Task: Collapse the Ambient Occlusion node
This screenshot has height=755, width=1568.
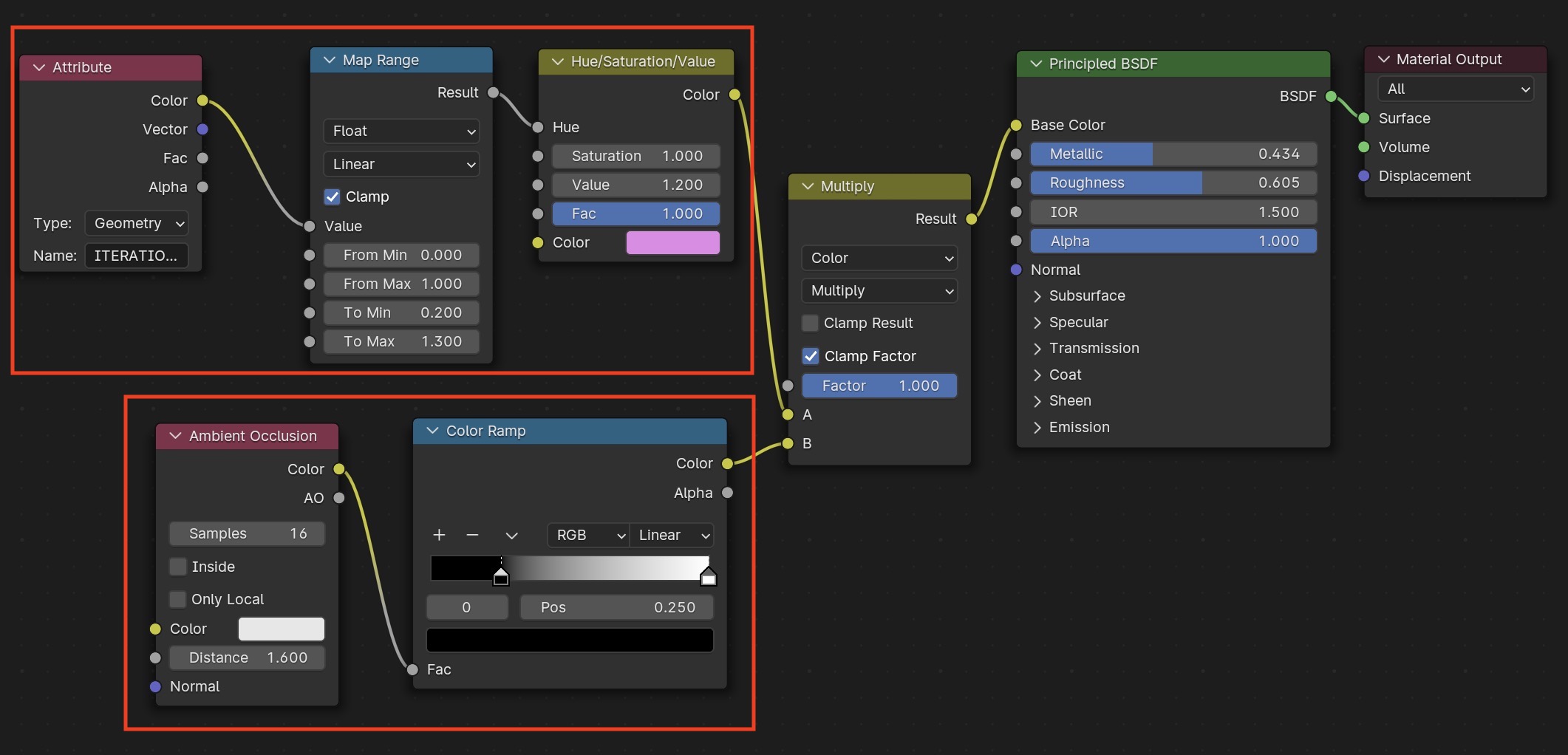Action: tap(176, 436)
